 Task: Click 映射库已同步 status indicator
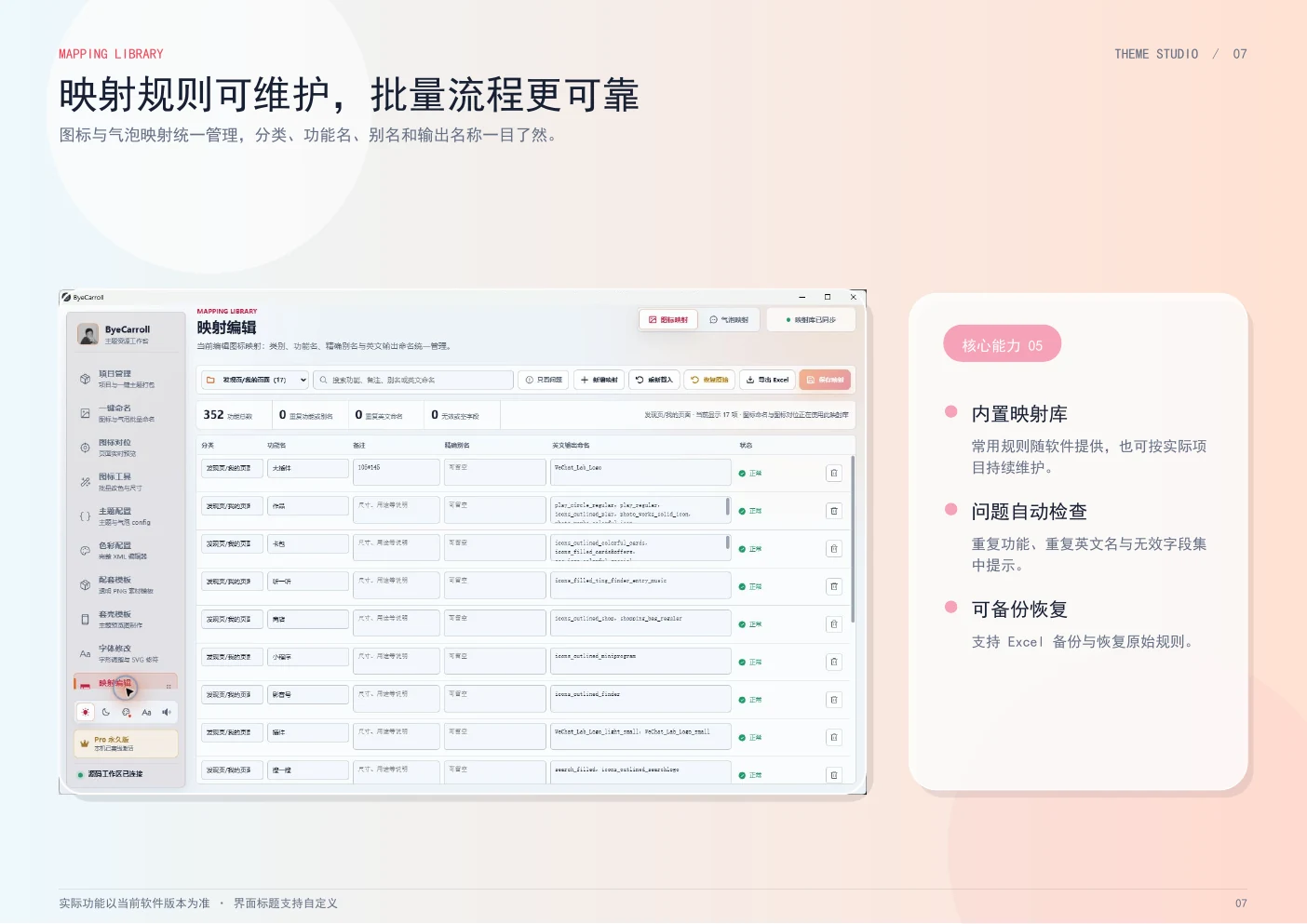coord(811,319)
